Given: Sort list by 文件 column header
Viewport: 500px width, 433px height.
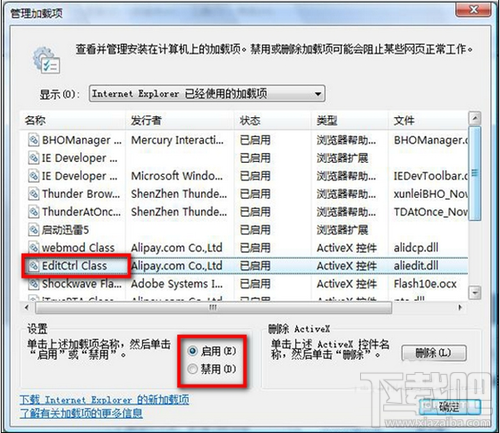Looking at the screenshot, I should coord(428,120).
